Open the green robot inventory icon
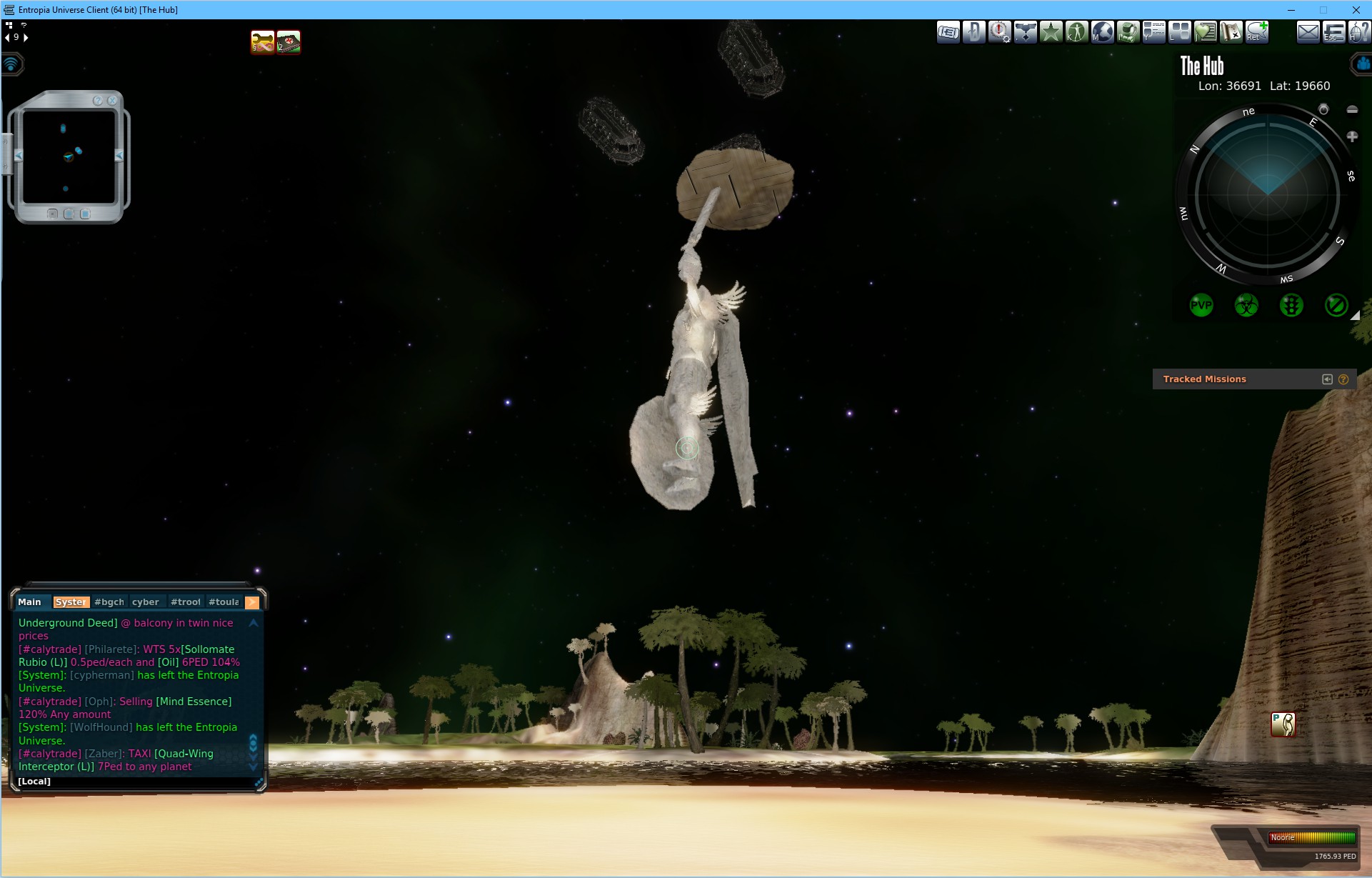1372x878 pixels. 1128,31
